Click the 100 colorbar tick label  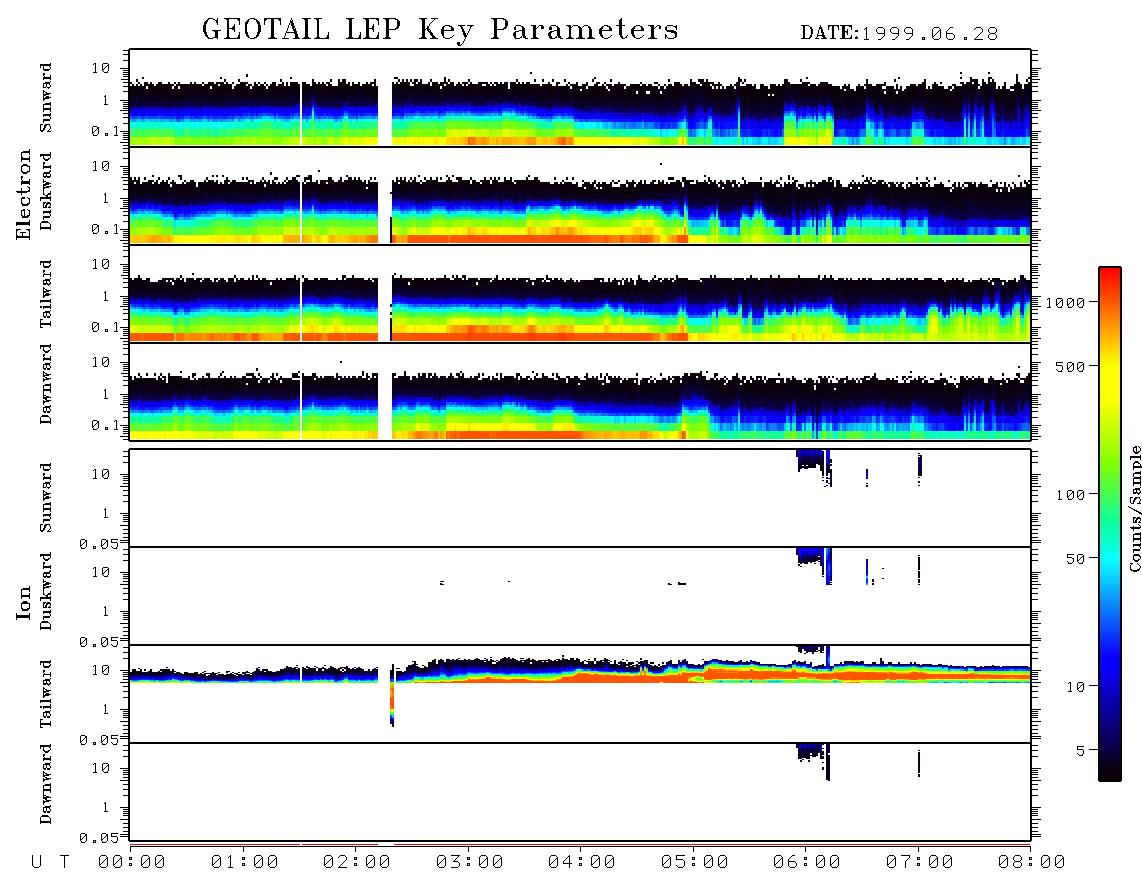[x=1070, y=495]
